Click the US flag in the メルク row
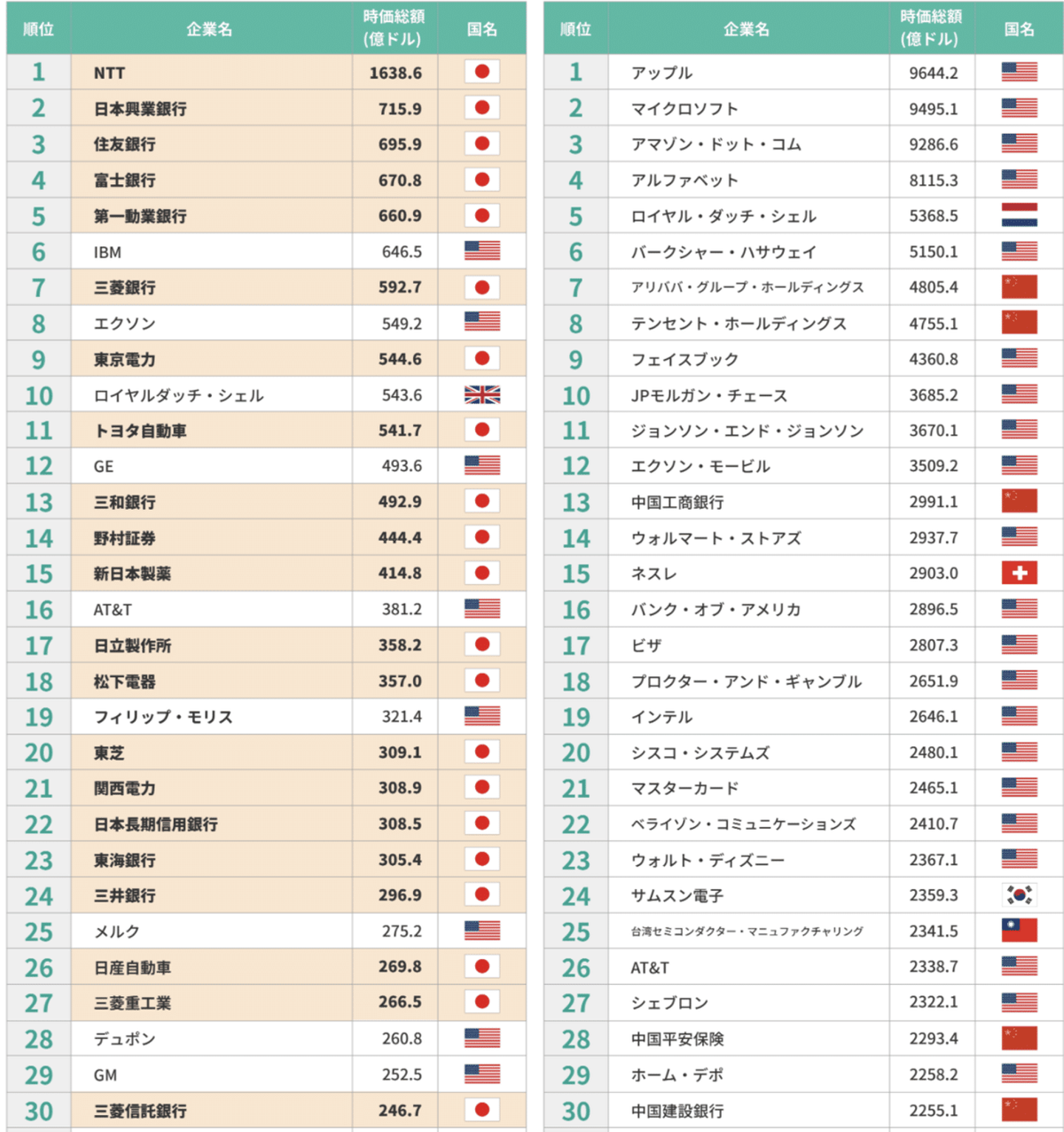1064x1132 pixels. click(482, 930)
